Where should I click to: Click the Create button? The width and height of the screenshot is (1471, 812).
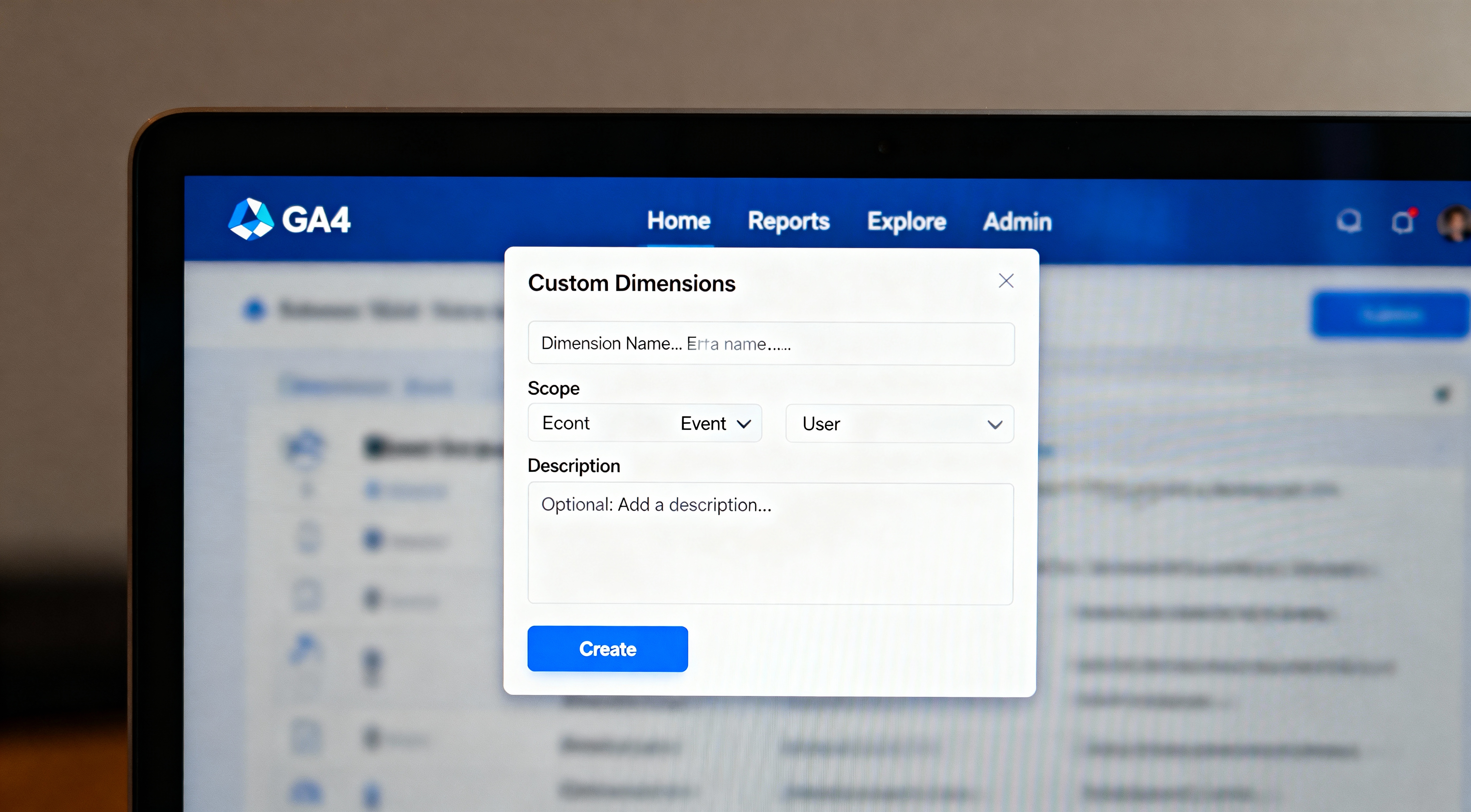[607, 649]
